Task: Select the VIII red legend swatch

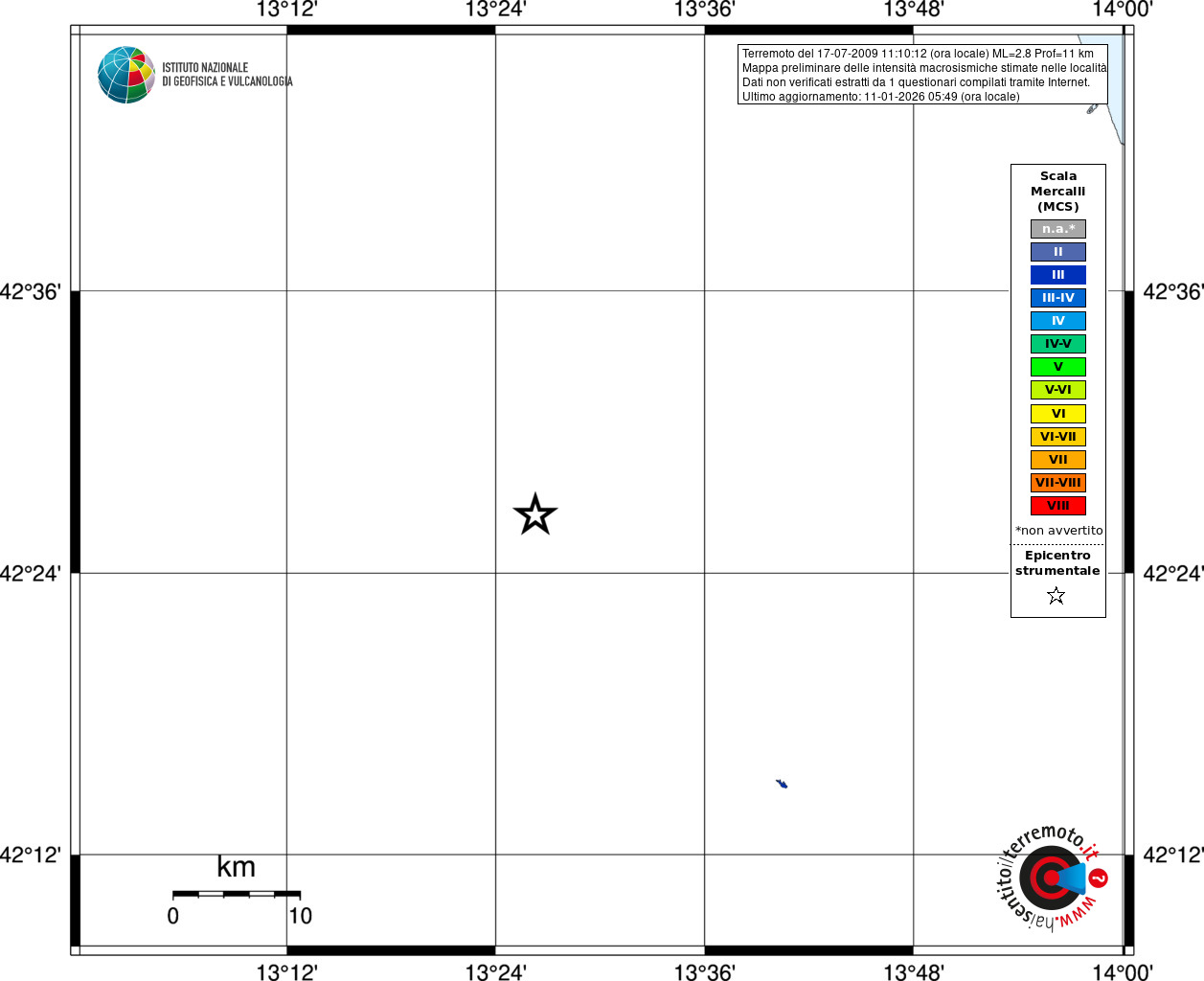Action: (1058, 506)
